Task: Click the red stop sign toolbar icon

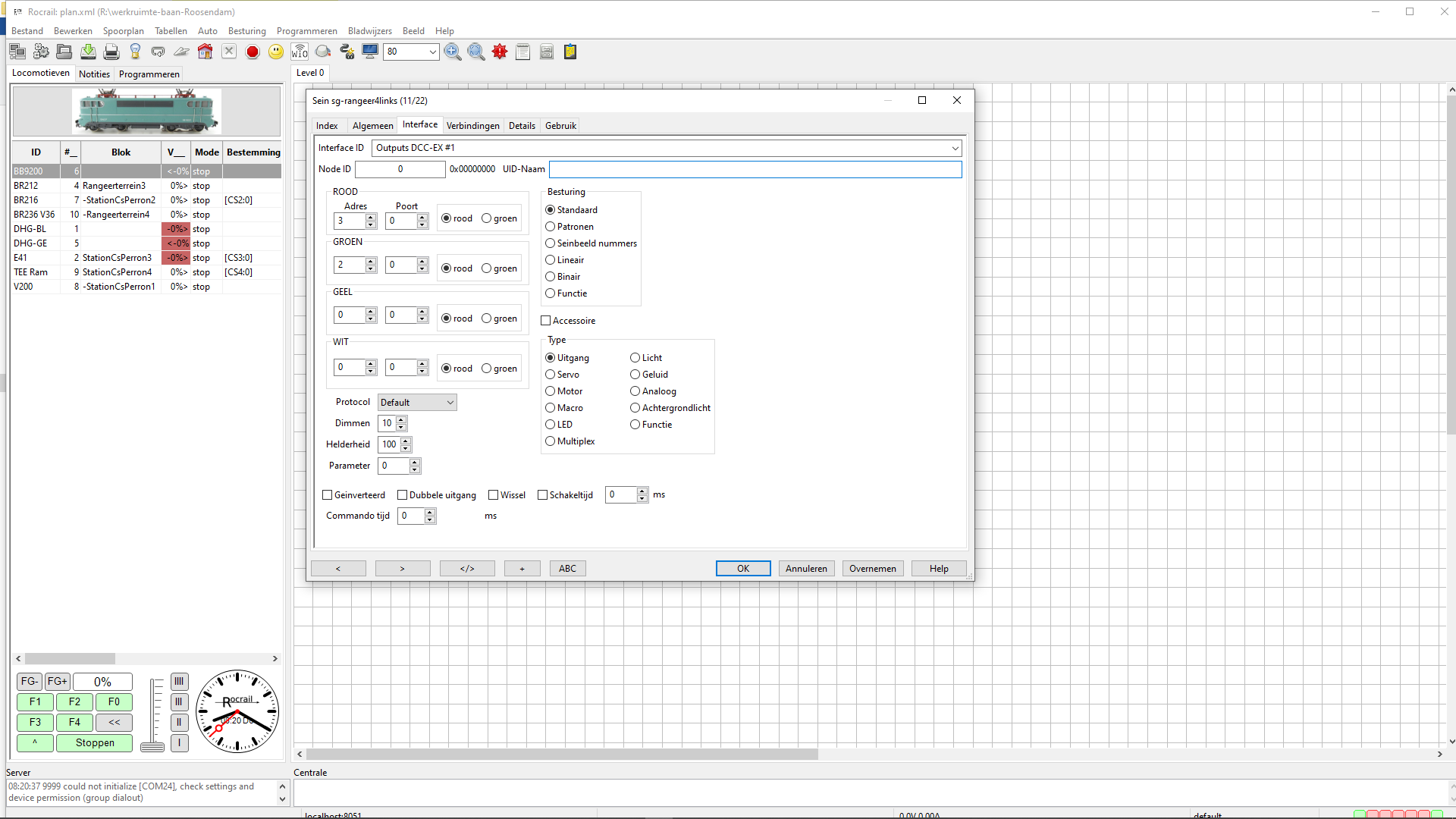Action: pos(253,52)
